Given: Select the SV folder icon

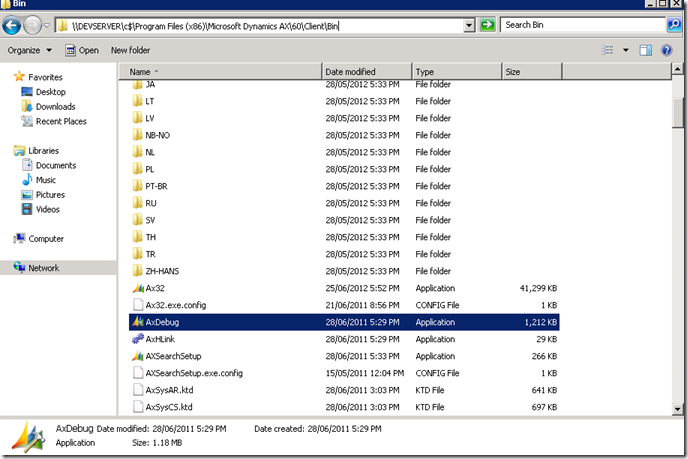Looking at the screenshot, I should [x=137, y=220].
